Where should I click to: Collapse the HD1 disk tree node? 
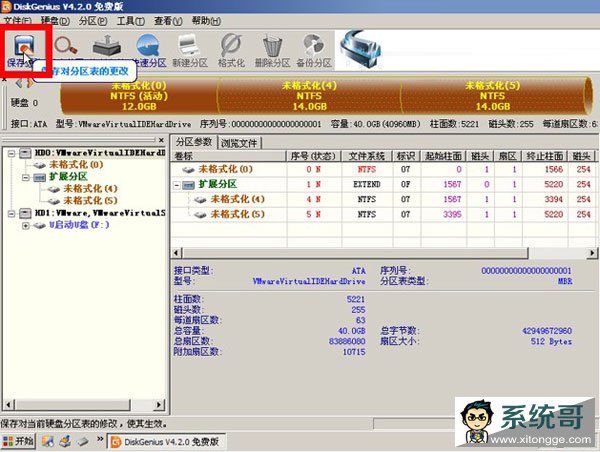(11, 213)
